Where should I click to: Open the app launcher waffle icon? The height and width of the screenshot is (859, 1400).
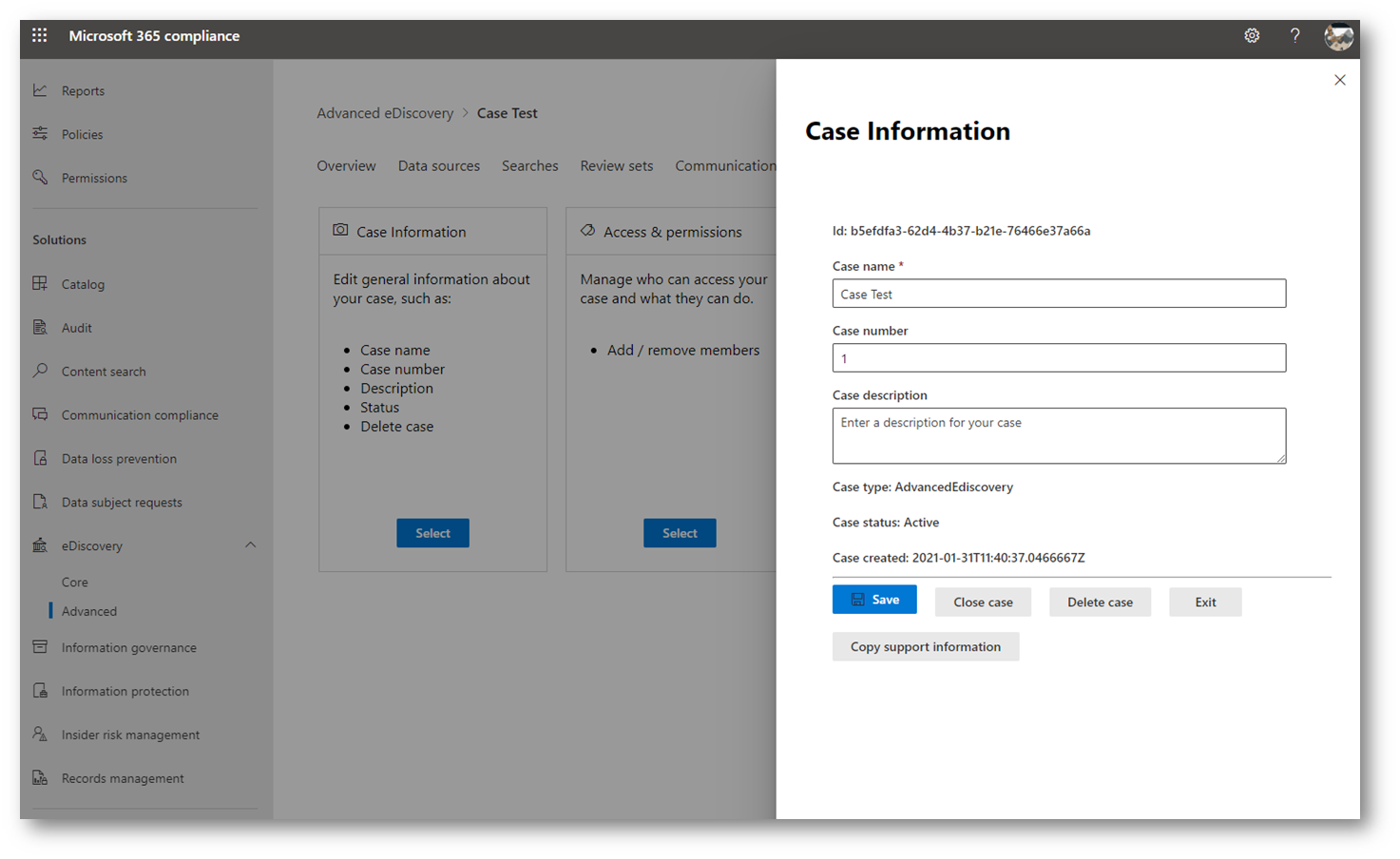[x=39, y=36]
